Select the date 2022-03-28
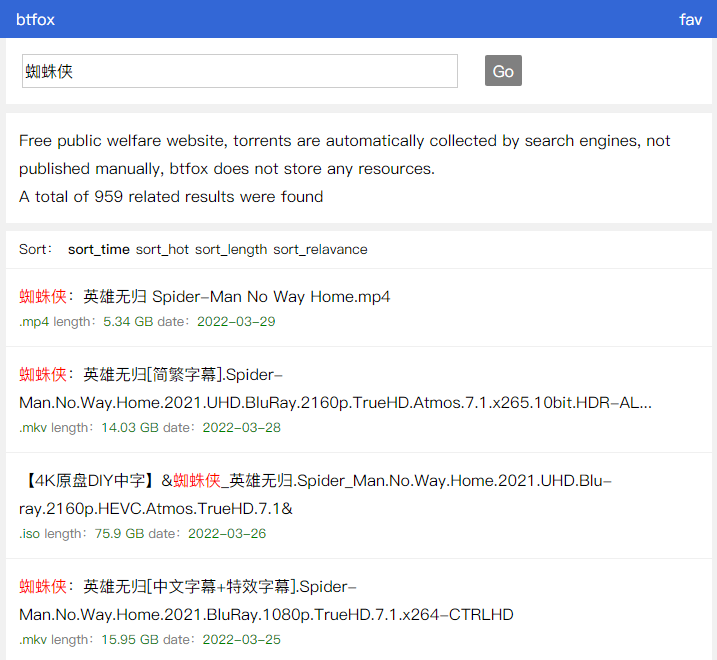 click(241, 428)
